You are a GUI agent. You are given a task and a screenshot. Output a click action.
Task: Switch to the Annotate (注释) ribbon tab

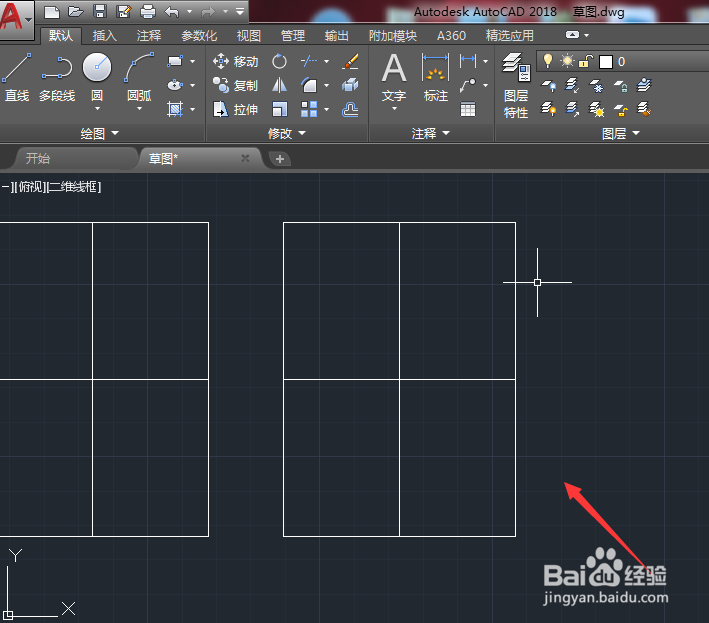click(149, 35)
